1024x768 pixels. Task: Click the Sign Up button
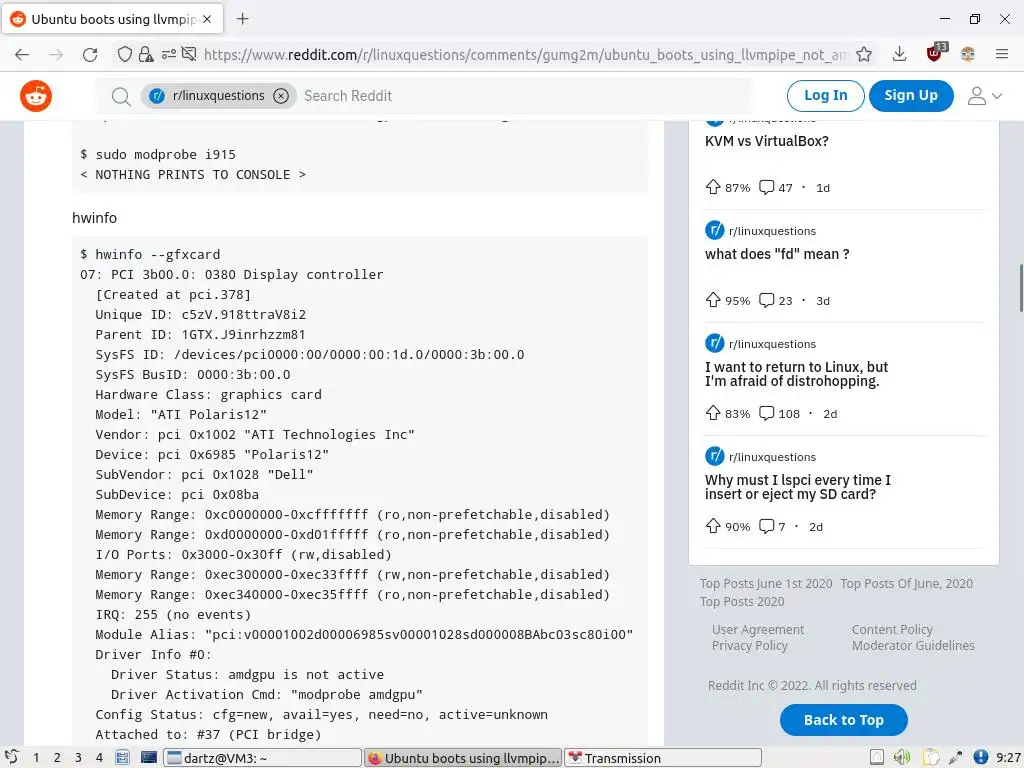click(911, 96)
